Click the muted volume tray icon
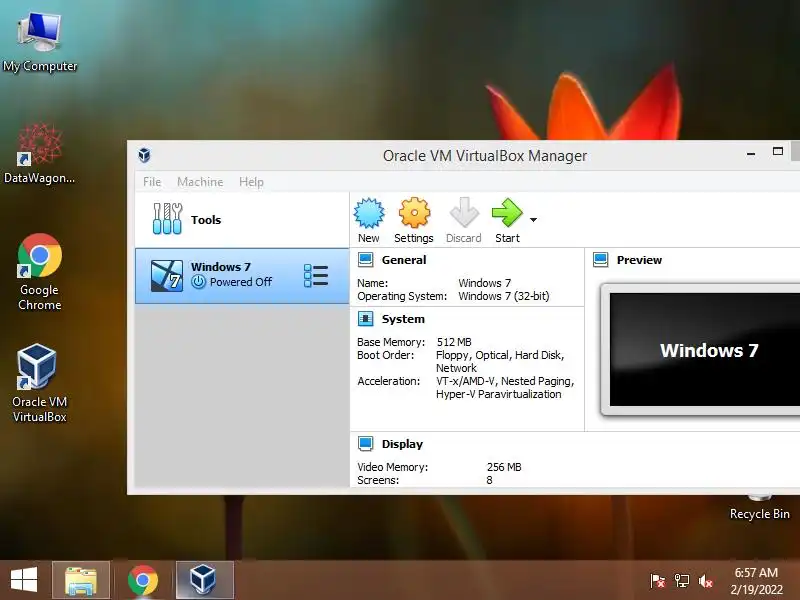Image resolution: width=800 pixels, height=600 pixels. tap(706, 581)
